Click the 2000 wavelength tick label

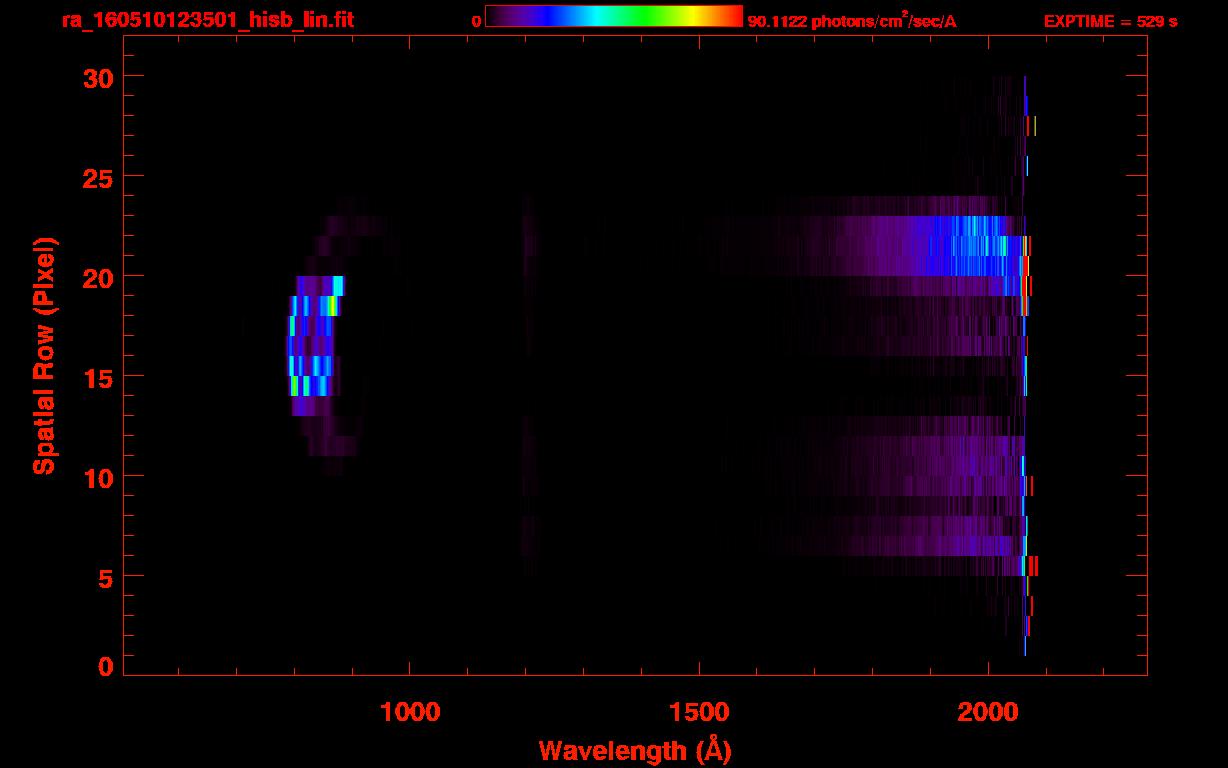pyautogui.click(x=988, y=710)
